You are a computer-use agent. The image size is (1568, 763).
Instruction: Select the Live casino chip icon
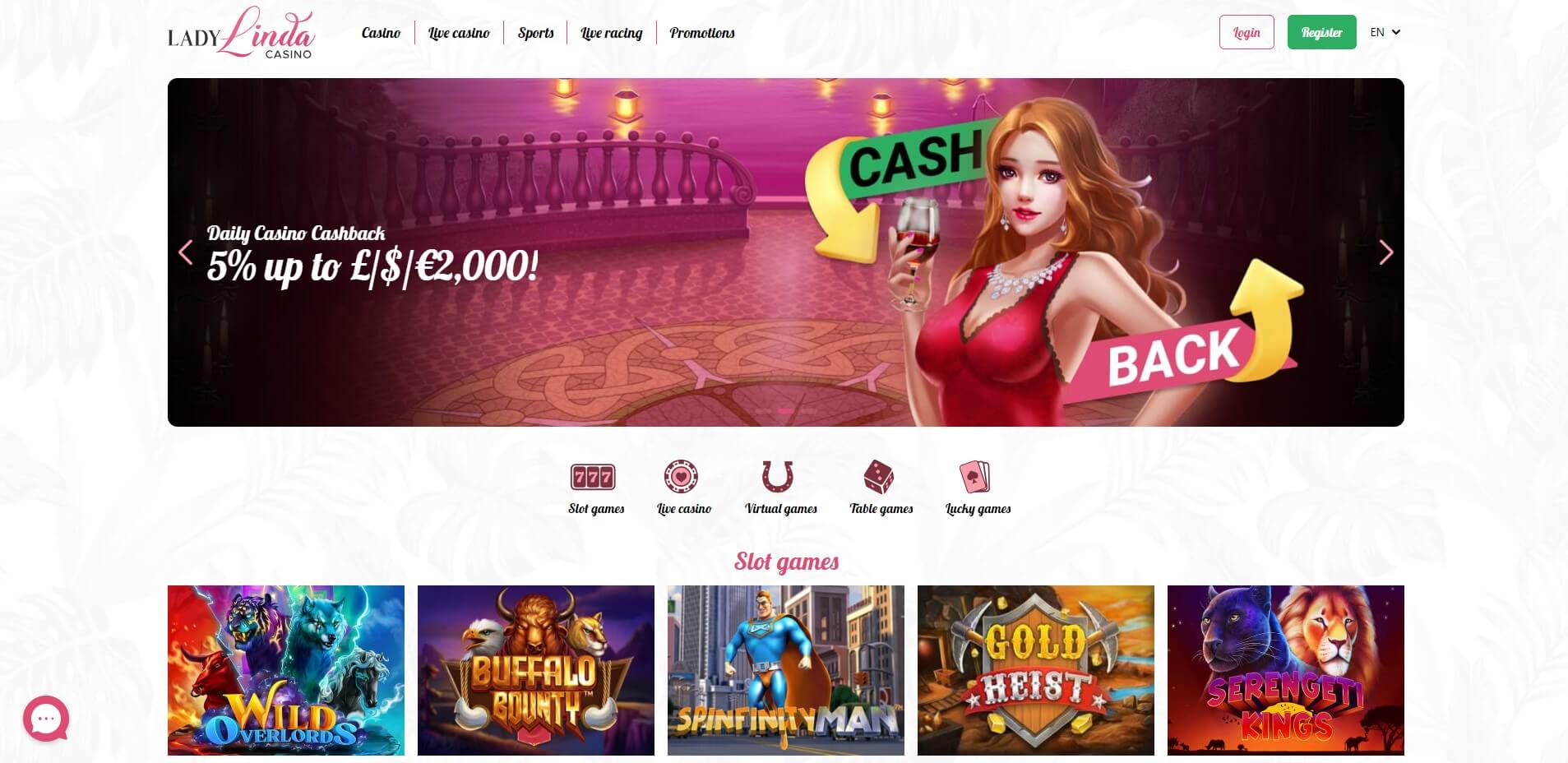pyautogui.click(x=681, y=477)
